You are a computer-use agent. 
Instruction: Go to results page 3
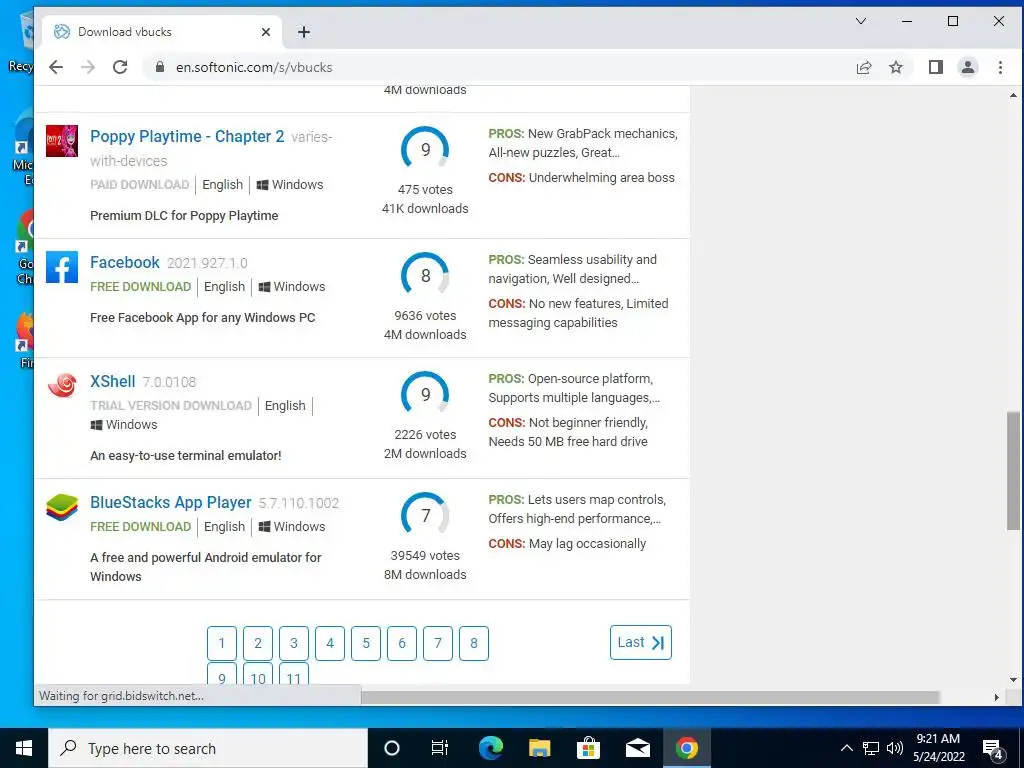pyautogui.click(x=294, y=643)
